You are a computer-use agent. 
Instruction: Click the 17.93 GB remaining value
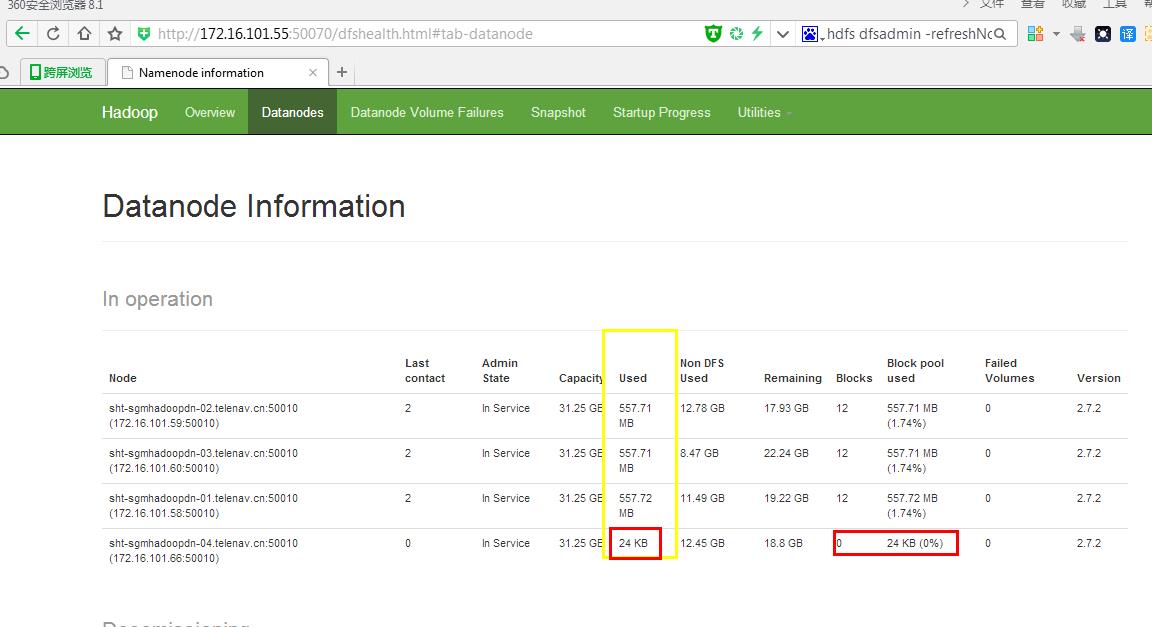[786, 408]
